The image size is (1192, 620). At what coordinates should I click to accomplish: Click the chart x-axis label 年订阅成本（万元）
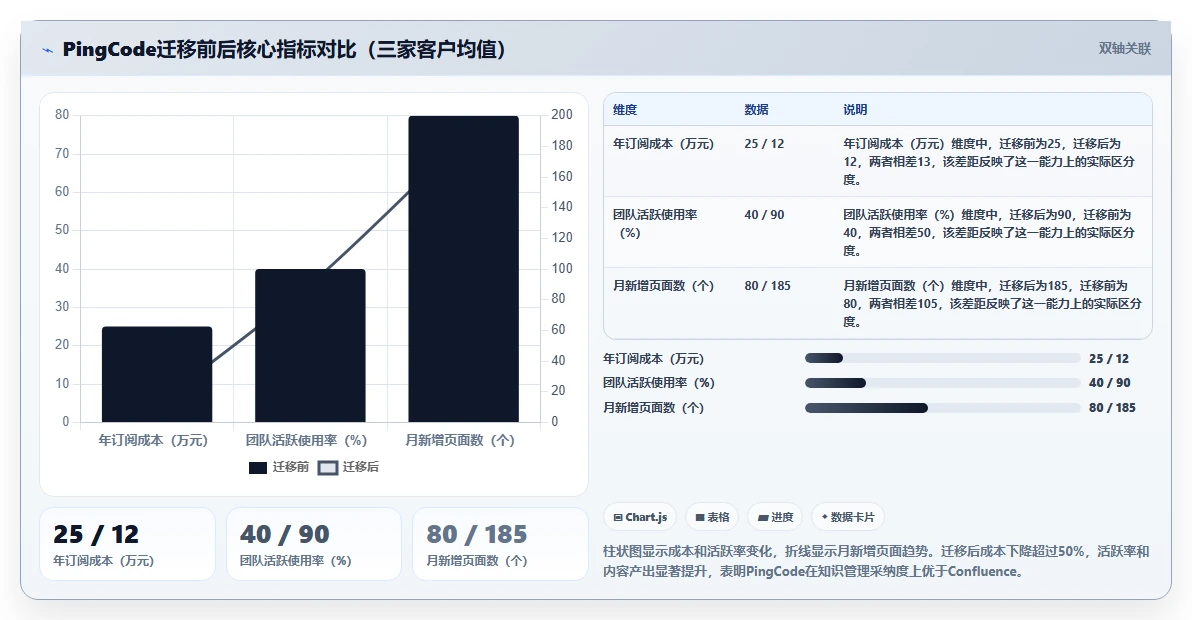[x=153, y=441]
